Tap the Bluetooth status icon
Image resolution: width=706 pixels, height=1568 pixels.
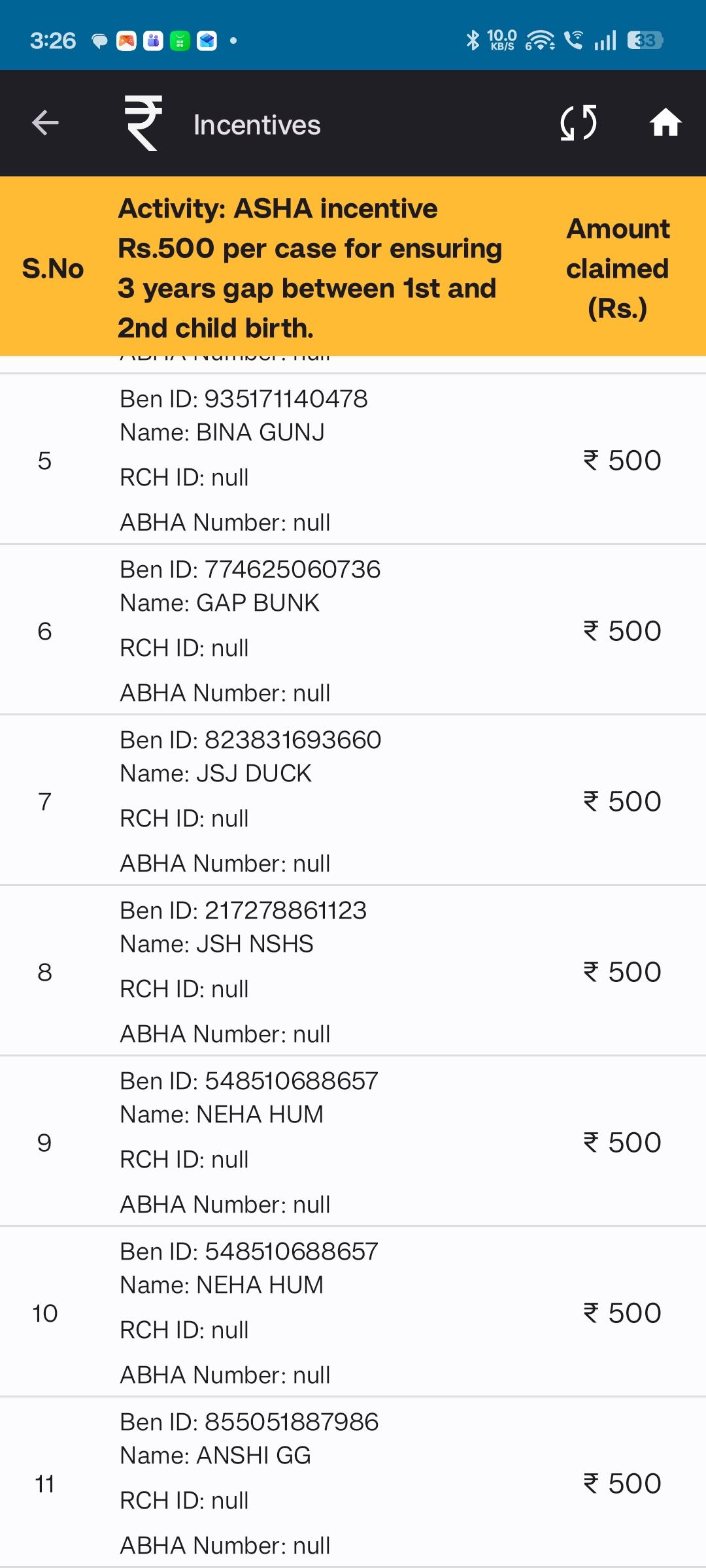click(x=472, y=41)
